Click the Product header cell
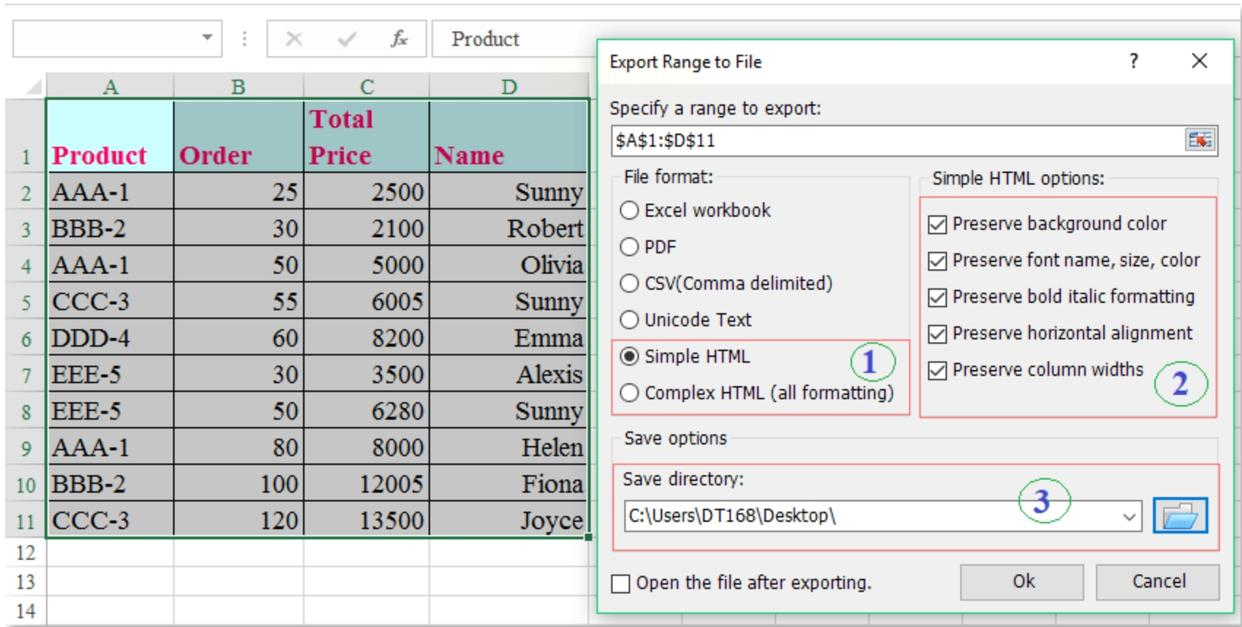Screen dimensions: 1242x627 click(x=110, y=137)
